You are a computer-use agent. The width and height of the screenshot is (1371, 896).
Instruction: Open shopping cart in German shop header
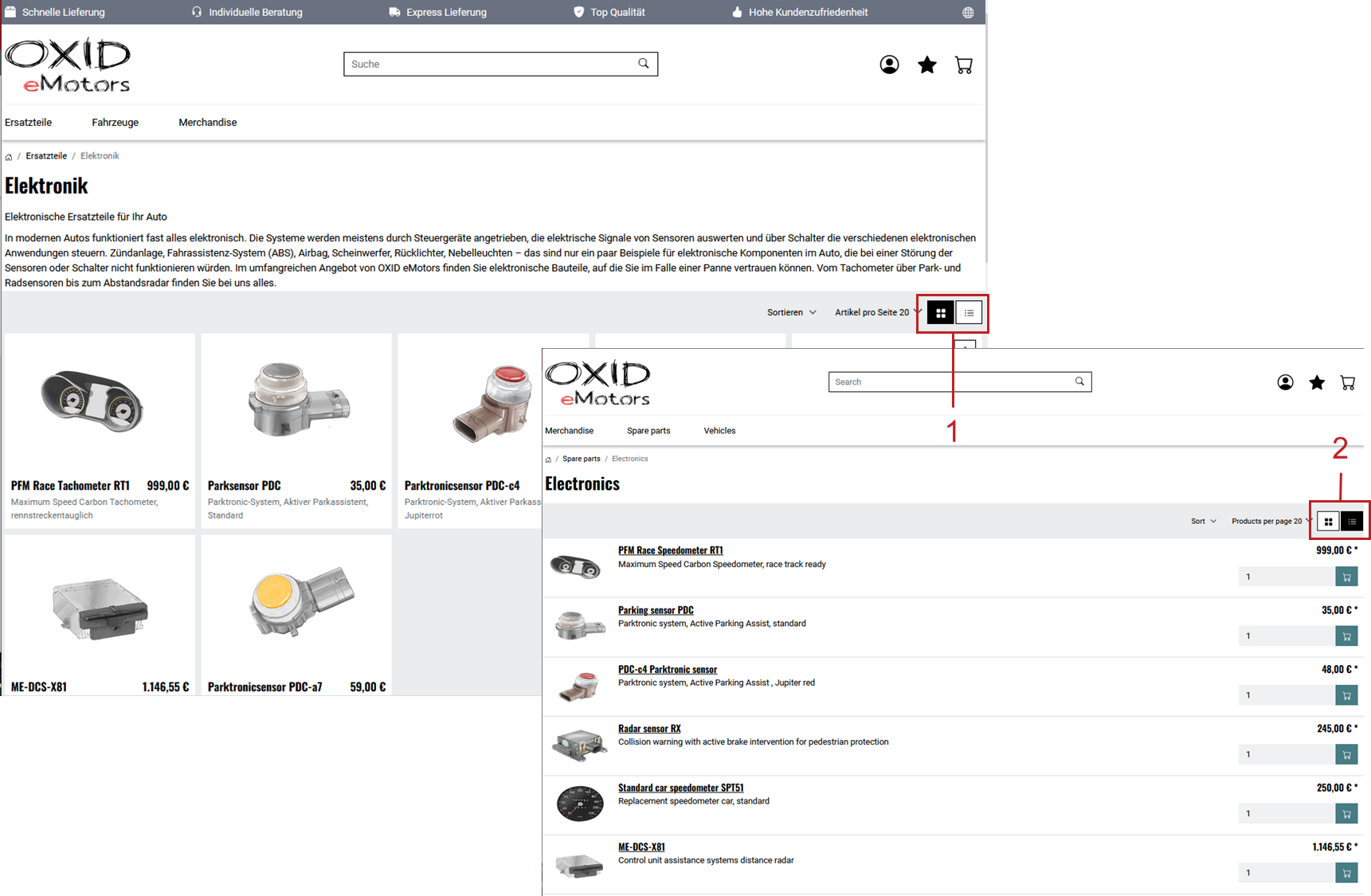coord(963,65)
